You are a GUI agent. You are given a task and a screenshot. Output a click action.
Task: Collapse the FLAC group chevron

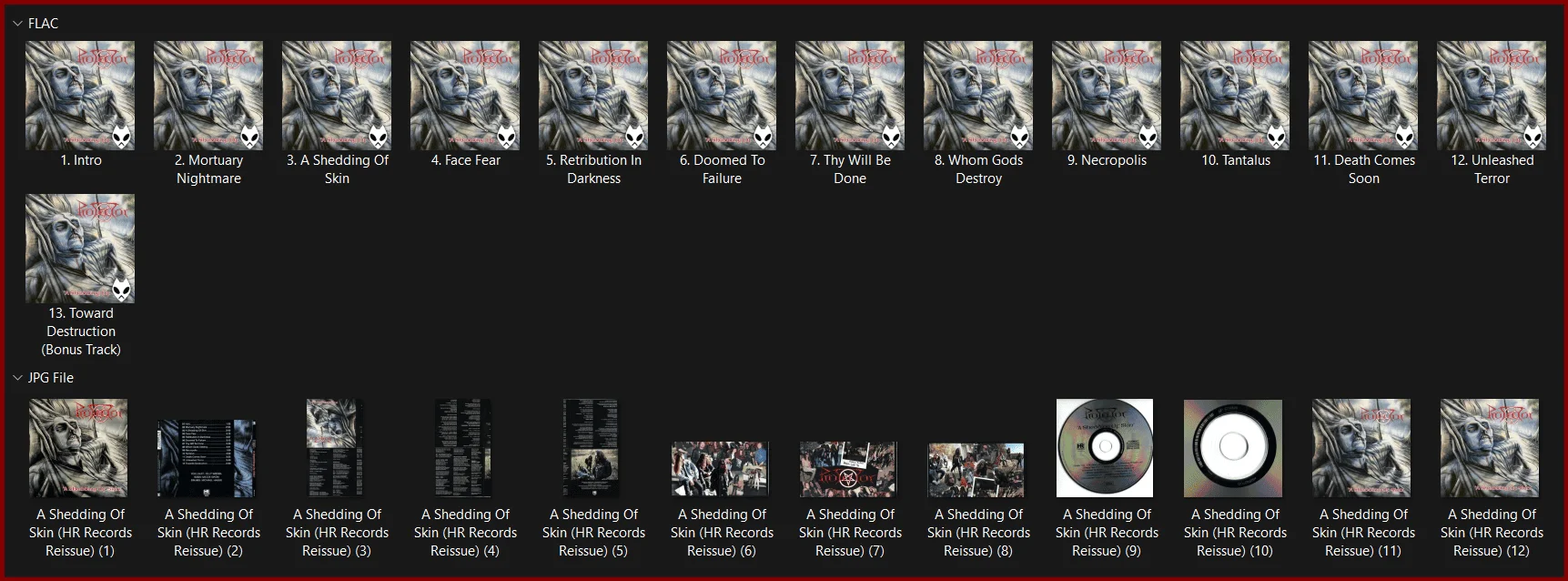17,24
